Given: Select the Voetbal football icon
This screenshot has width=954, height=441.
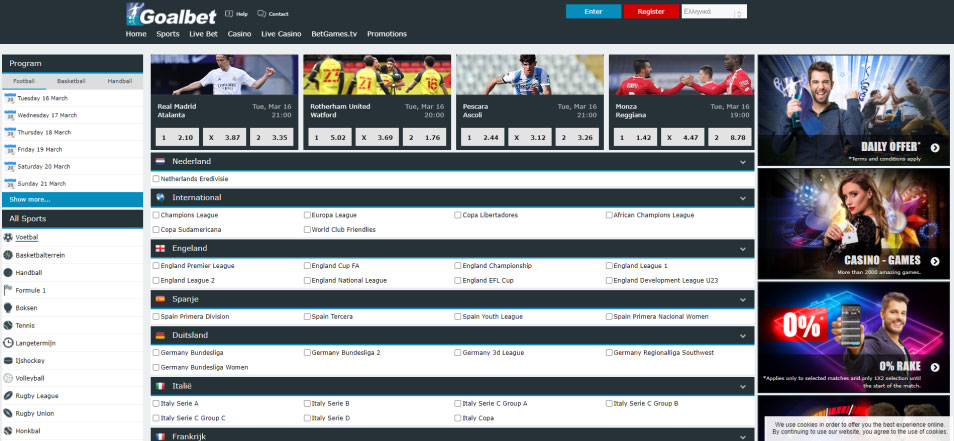Looking at the screenshot, I should click(x=8, y=237).
